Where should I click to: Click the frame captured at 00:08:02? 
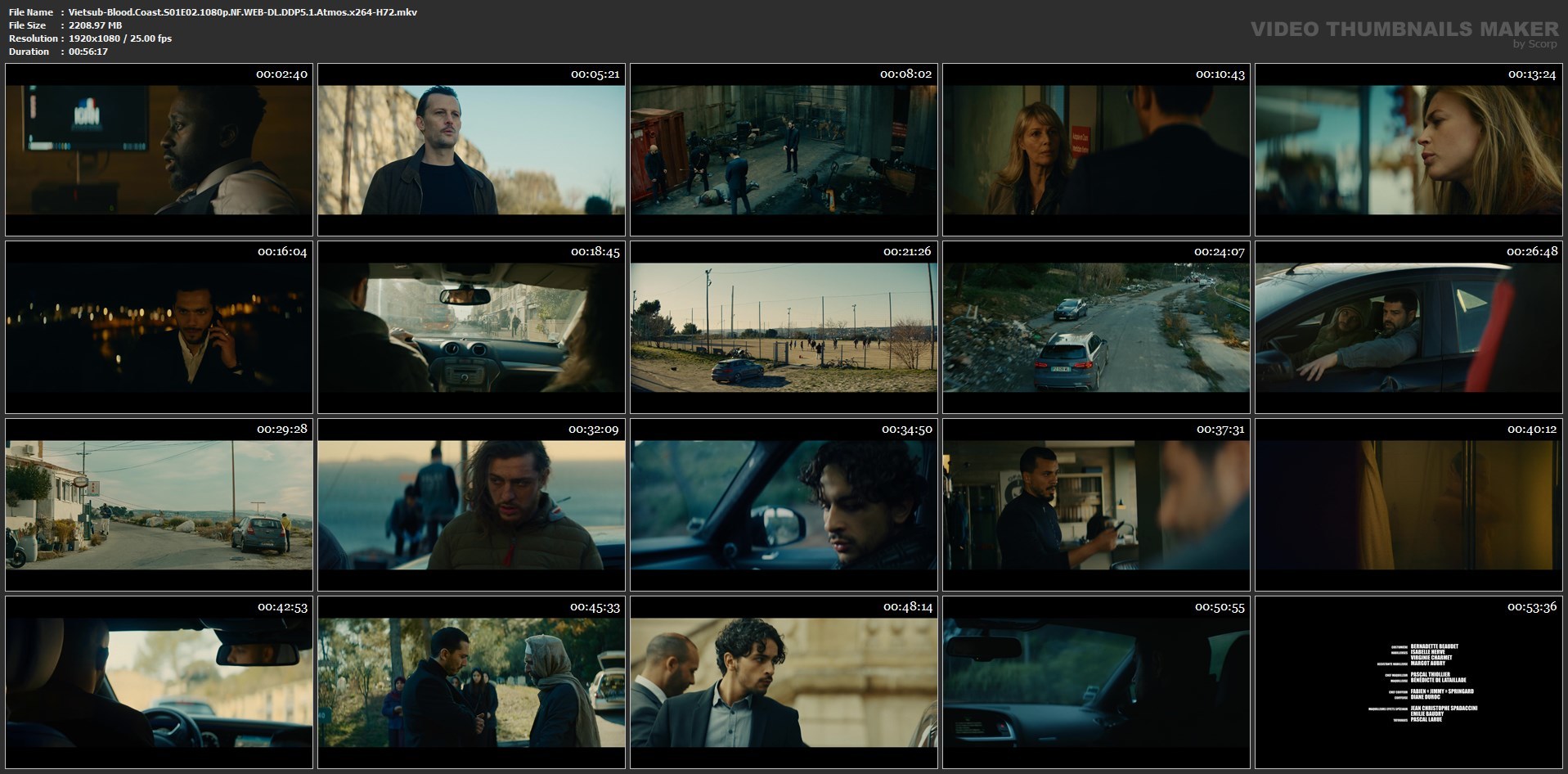pyautogui.click(x=784, y=150)
